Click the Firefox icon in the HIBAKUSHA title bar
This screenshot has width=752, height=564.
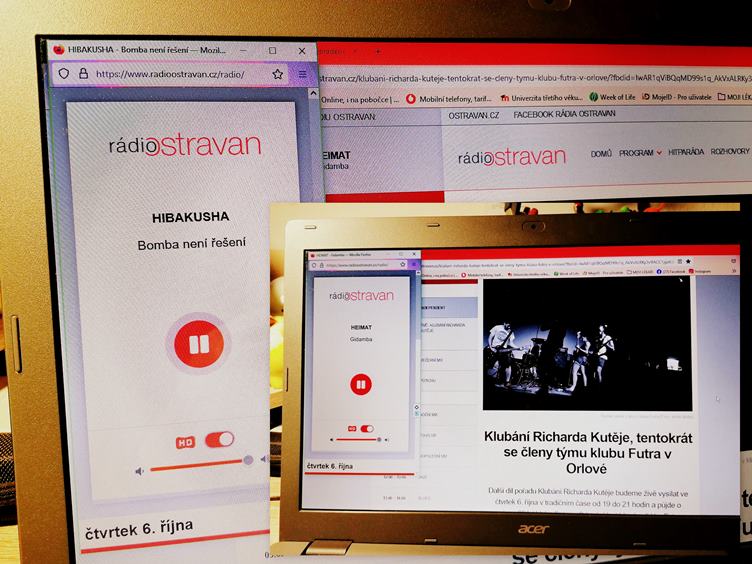point(59,49)
